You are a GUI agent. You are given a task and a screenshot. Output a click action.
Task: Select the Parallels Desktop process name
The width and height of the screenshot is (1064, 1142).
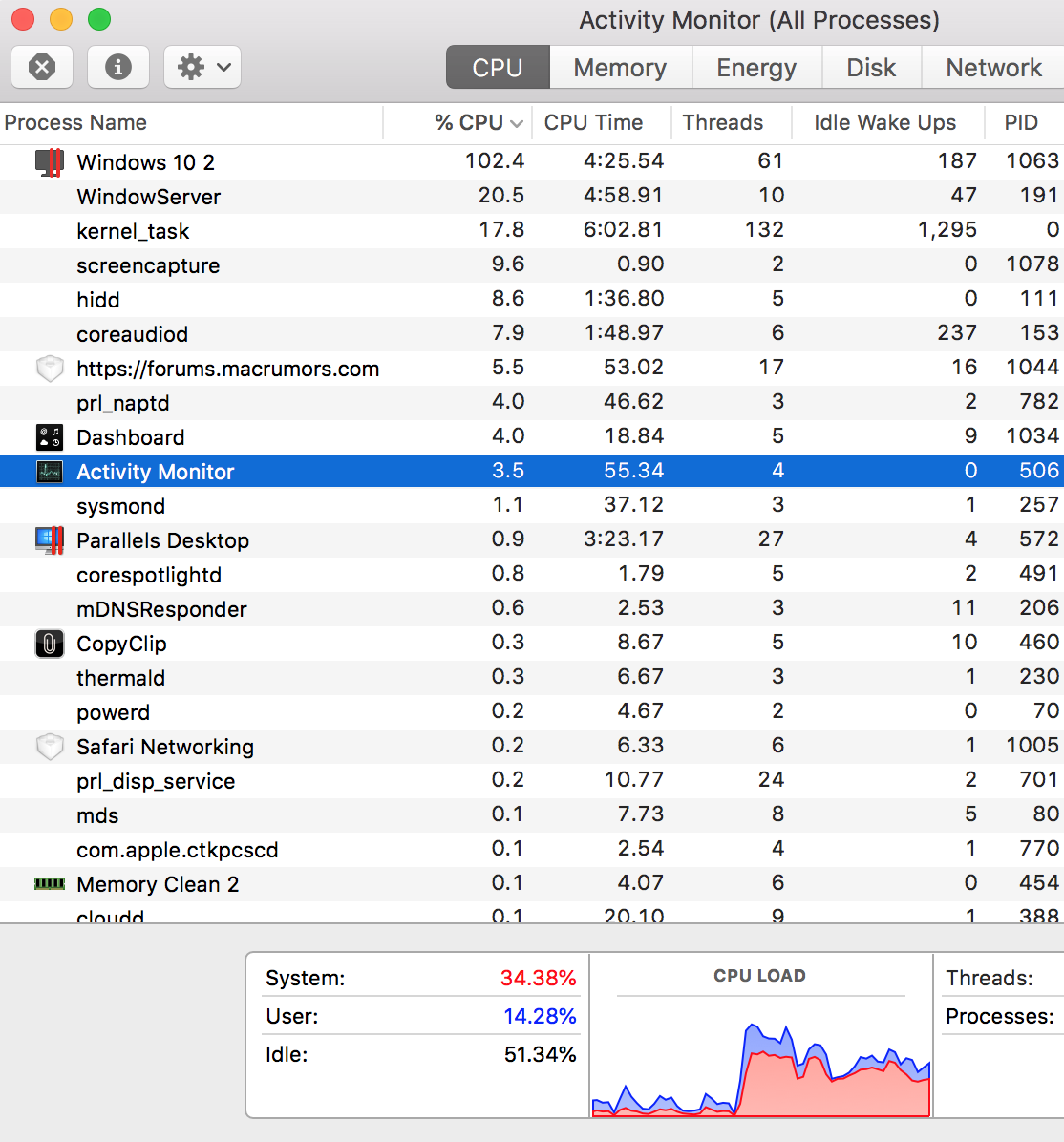163,540
